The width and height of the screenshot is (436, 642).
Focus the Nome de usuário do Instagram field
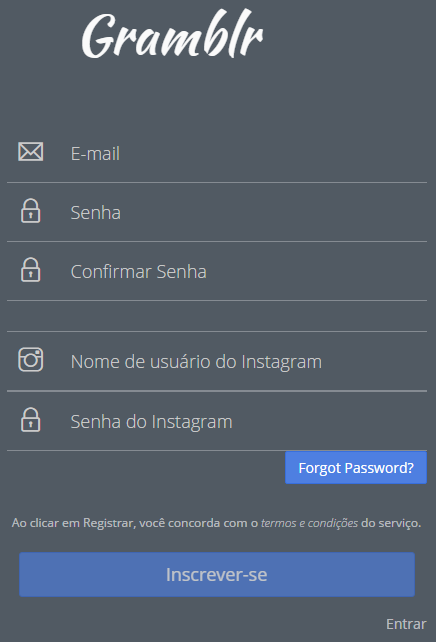point(217,362)
